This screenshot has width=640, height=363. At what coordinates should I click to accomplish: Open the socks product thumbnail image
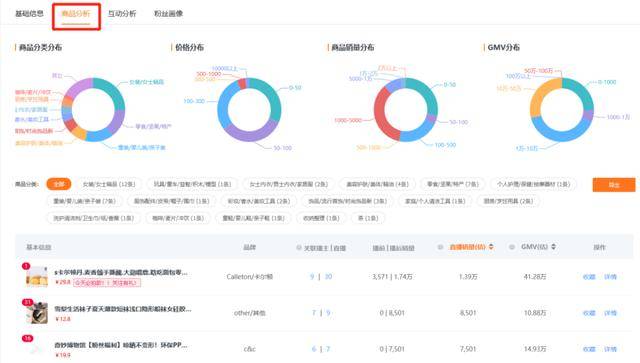[37, 313]
